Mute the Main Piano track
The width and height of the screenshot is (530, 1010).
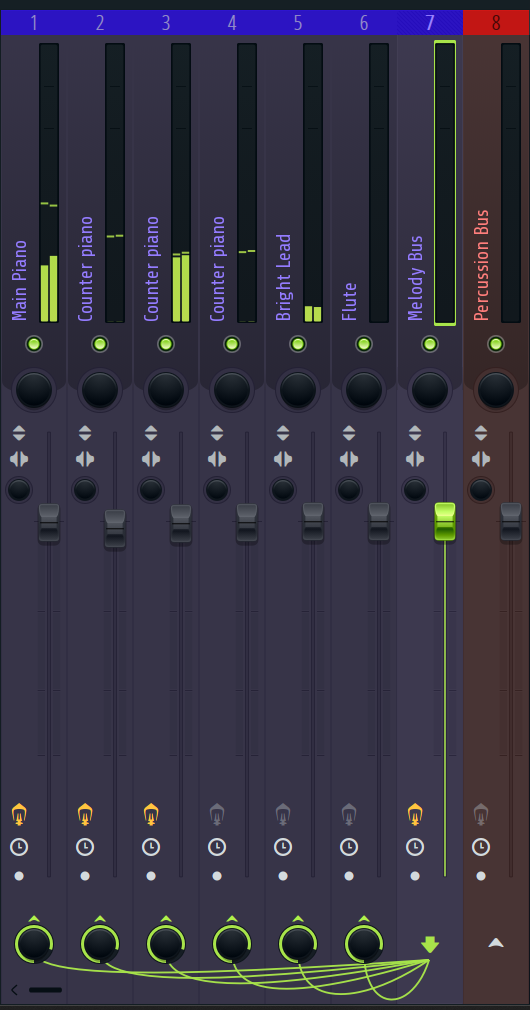[33, 344]
